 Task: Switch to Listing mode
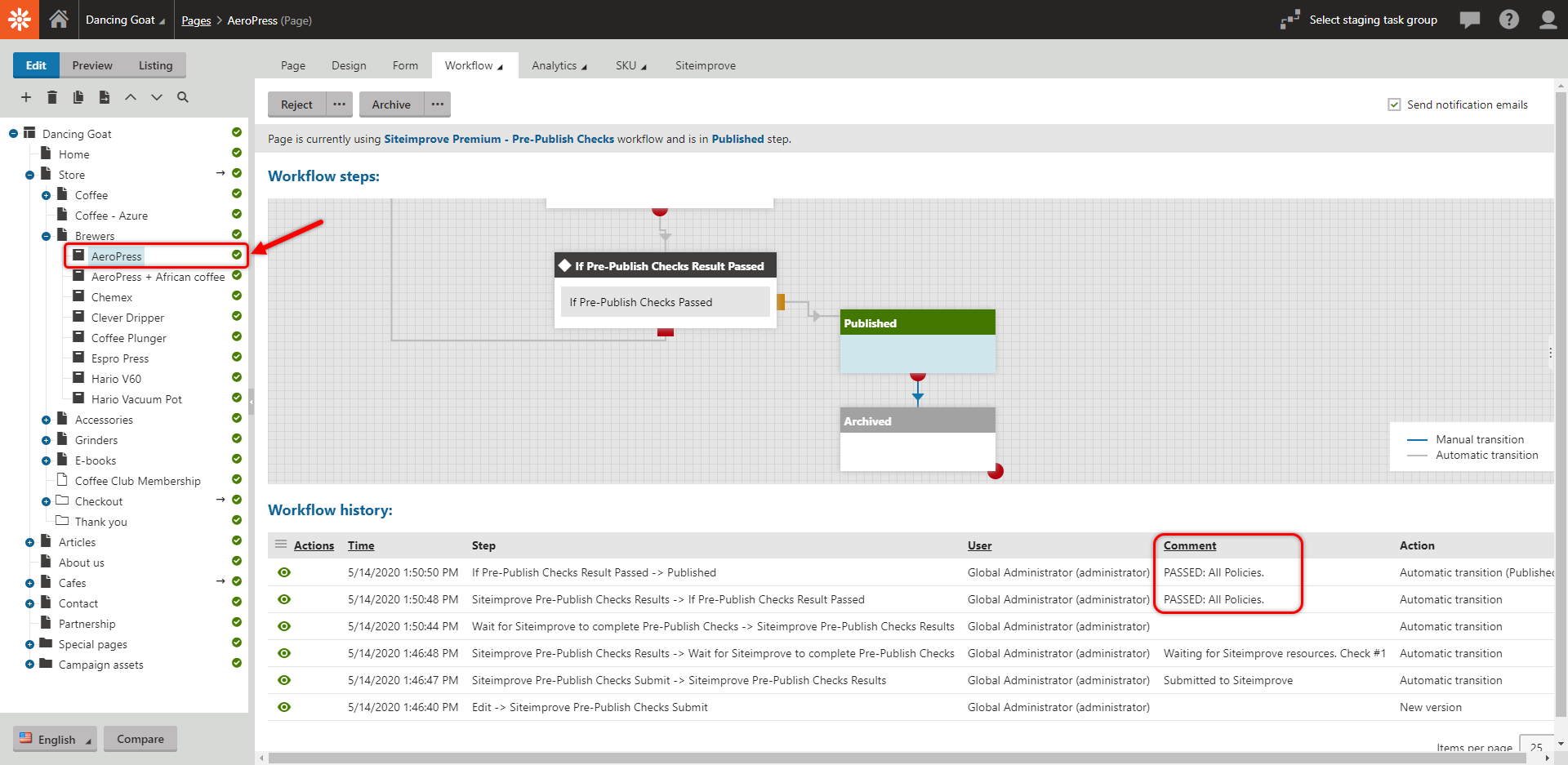[x=155, y=65]
